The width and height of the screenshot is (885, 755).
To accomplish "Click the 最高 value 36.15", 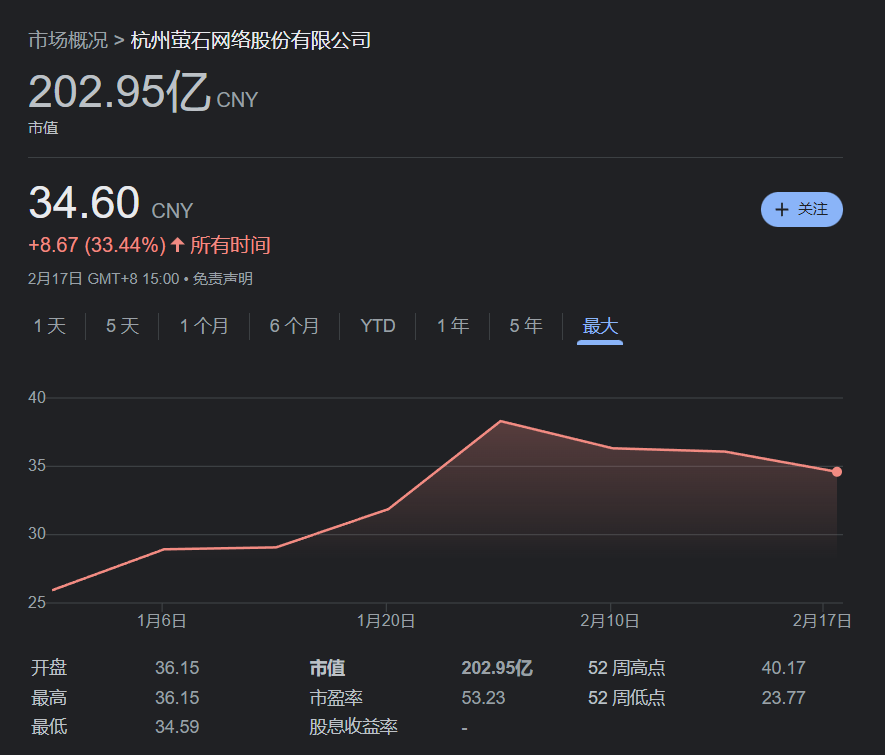I will tap(177, 698).
